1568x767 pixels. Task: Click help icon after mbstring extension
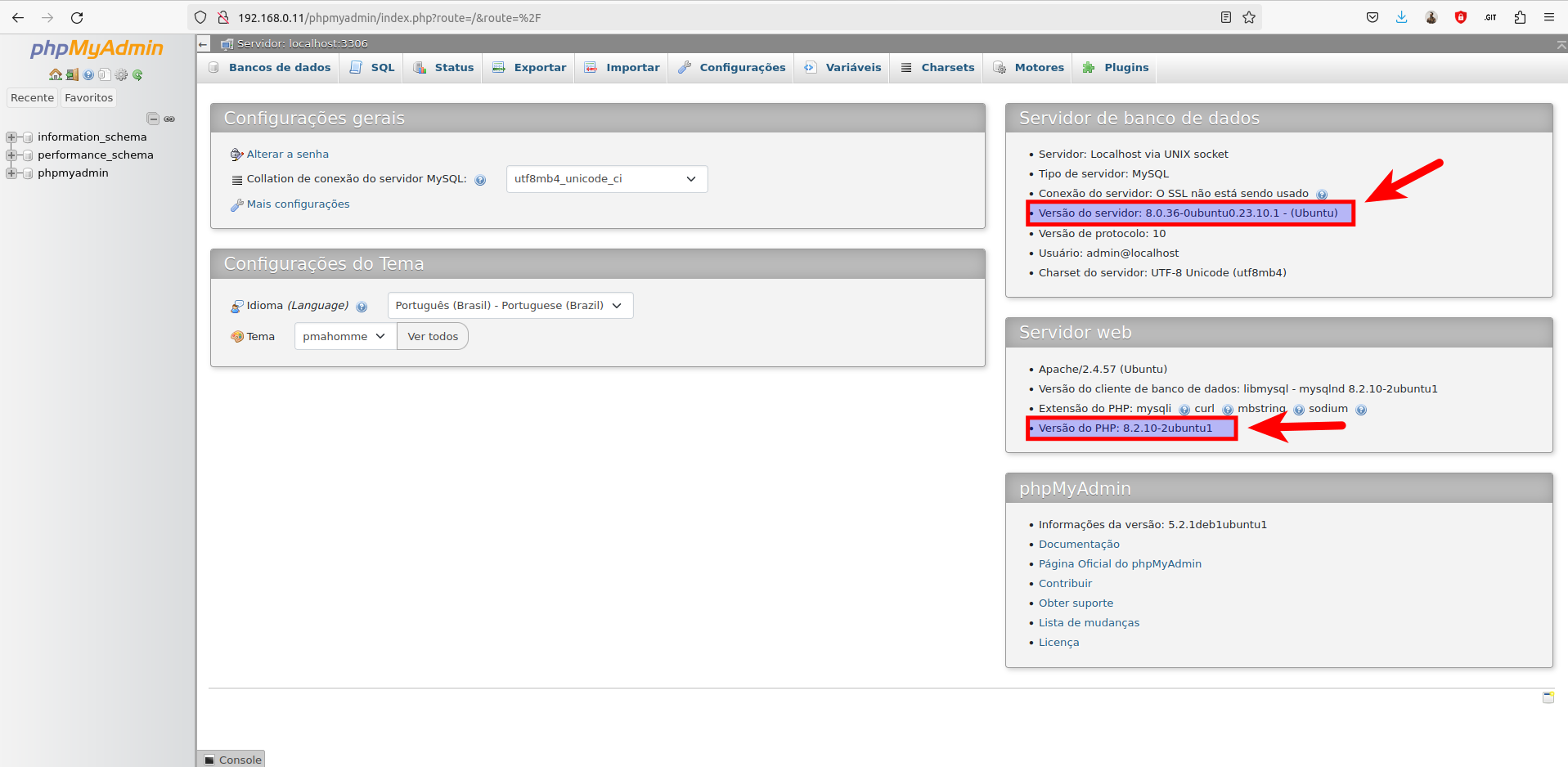click(x=1299, y=410)
